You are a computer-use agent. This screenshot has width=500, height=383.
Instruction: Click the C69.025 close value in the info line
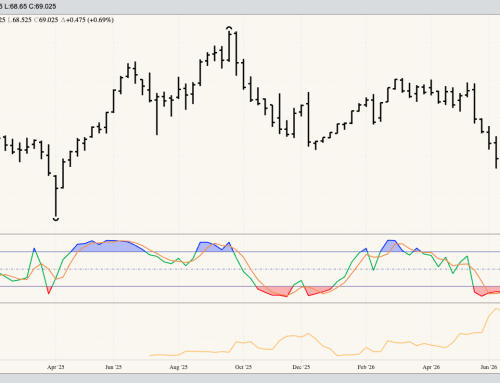(x=46, y=20)
